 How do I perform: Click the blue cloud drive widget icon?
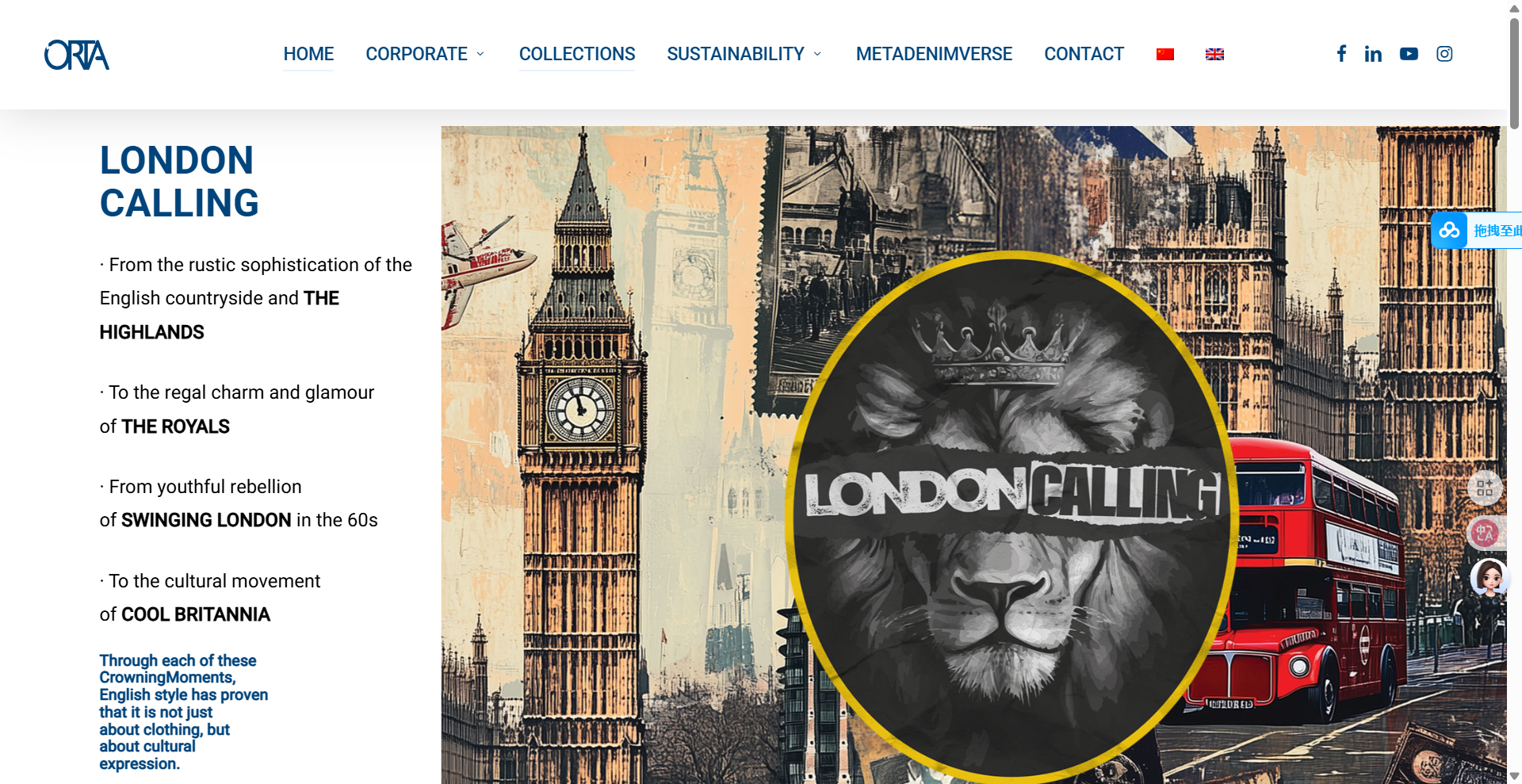[1449, 231]
